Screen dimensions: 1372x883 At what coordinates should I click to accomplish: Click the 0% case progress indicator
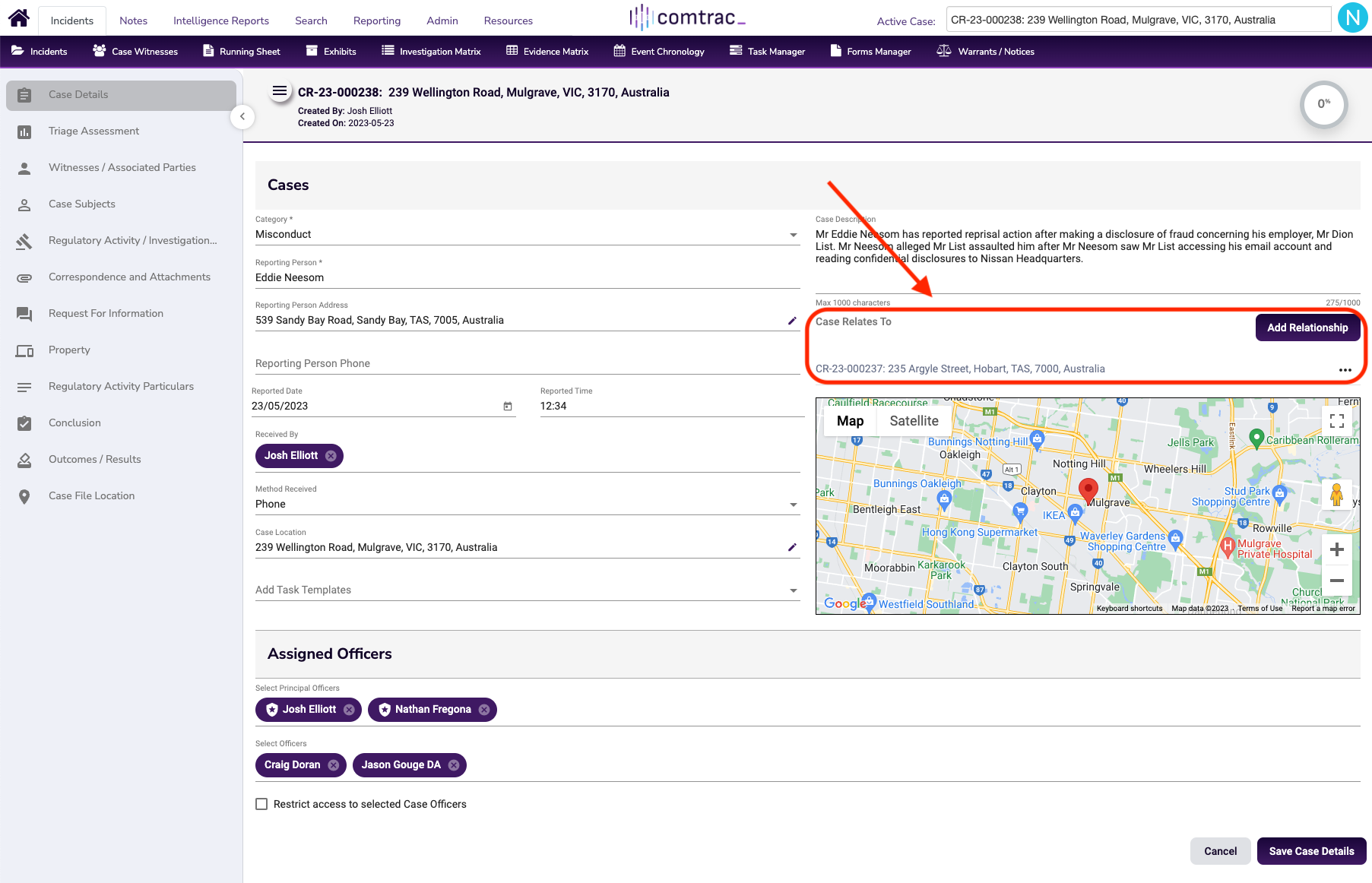[x=1323, y=104]
